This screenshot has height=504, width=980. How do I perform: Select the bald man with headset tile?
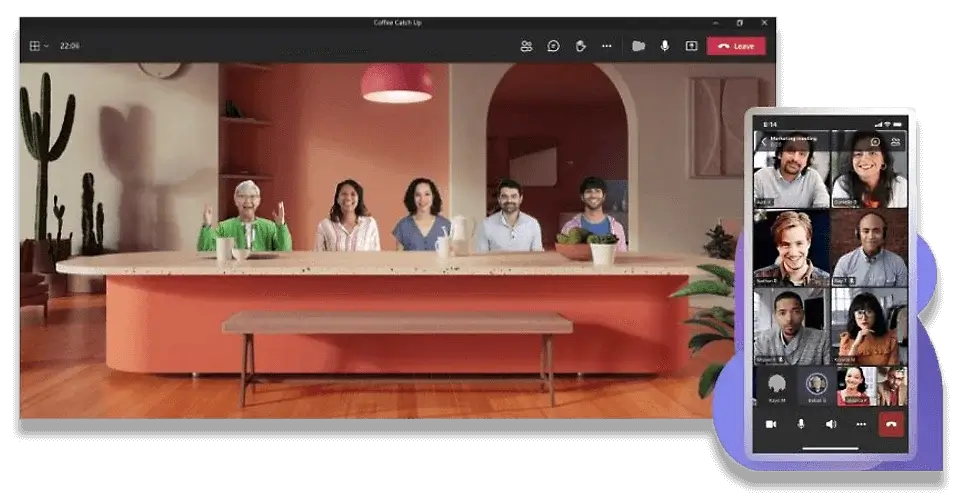click(x=869, y=248)
